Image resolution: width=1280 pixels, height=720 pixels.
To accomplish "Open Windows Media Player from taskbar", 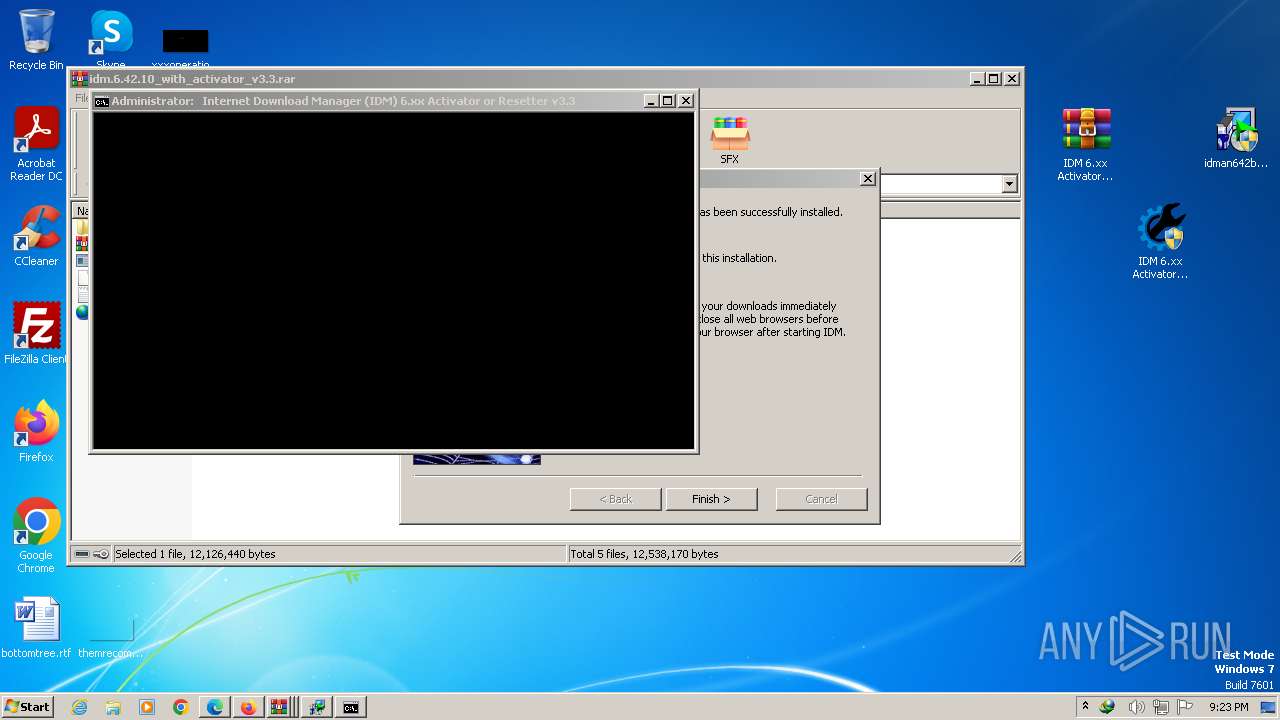I will [x=147, y=707].
